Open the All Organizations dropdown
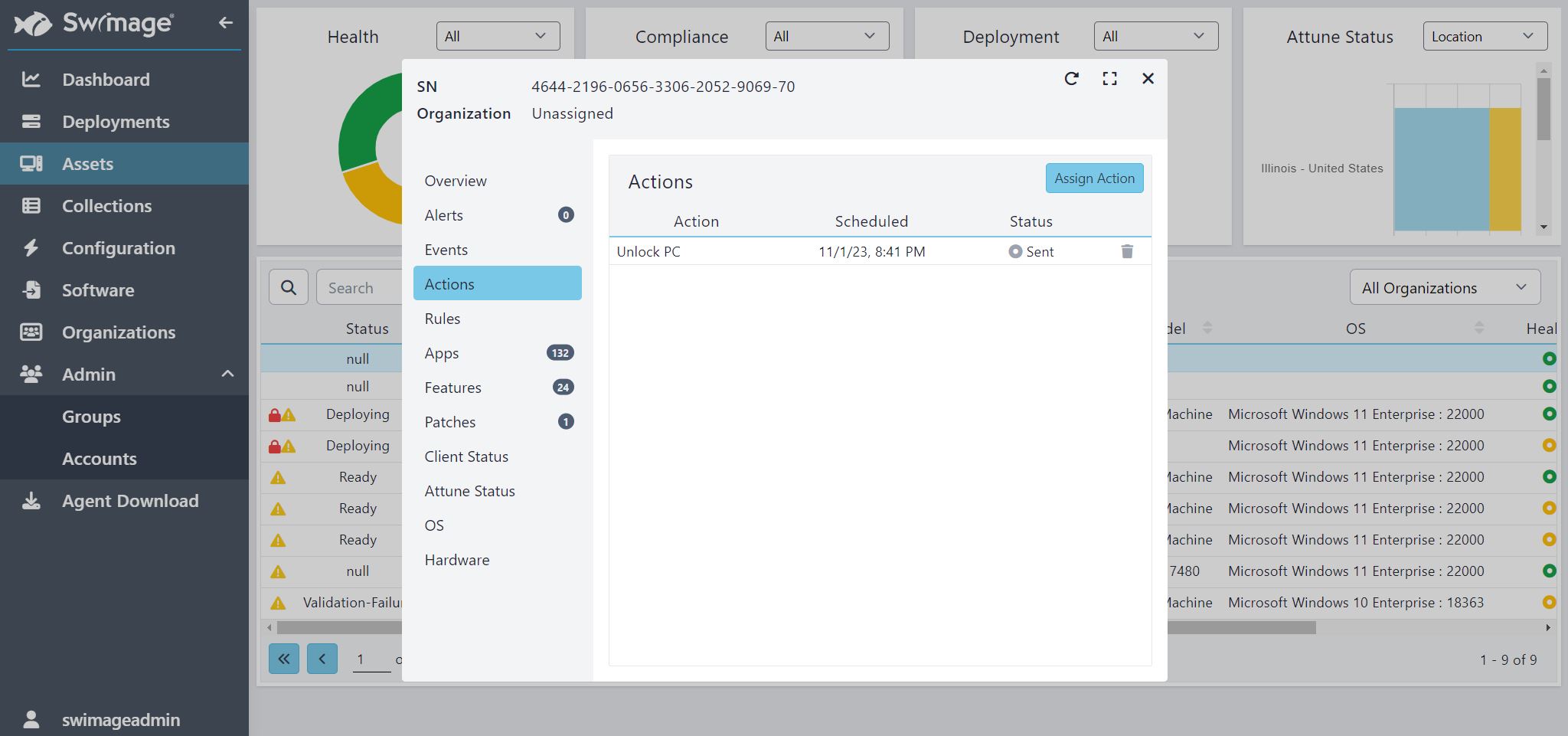Image resolution: width=1568 pixels, height=736 pixels. click(x=1445, y=287)
